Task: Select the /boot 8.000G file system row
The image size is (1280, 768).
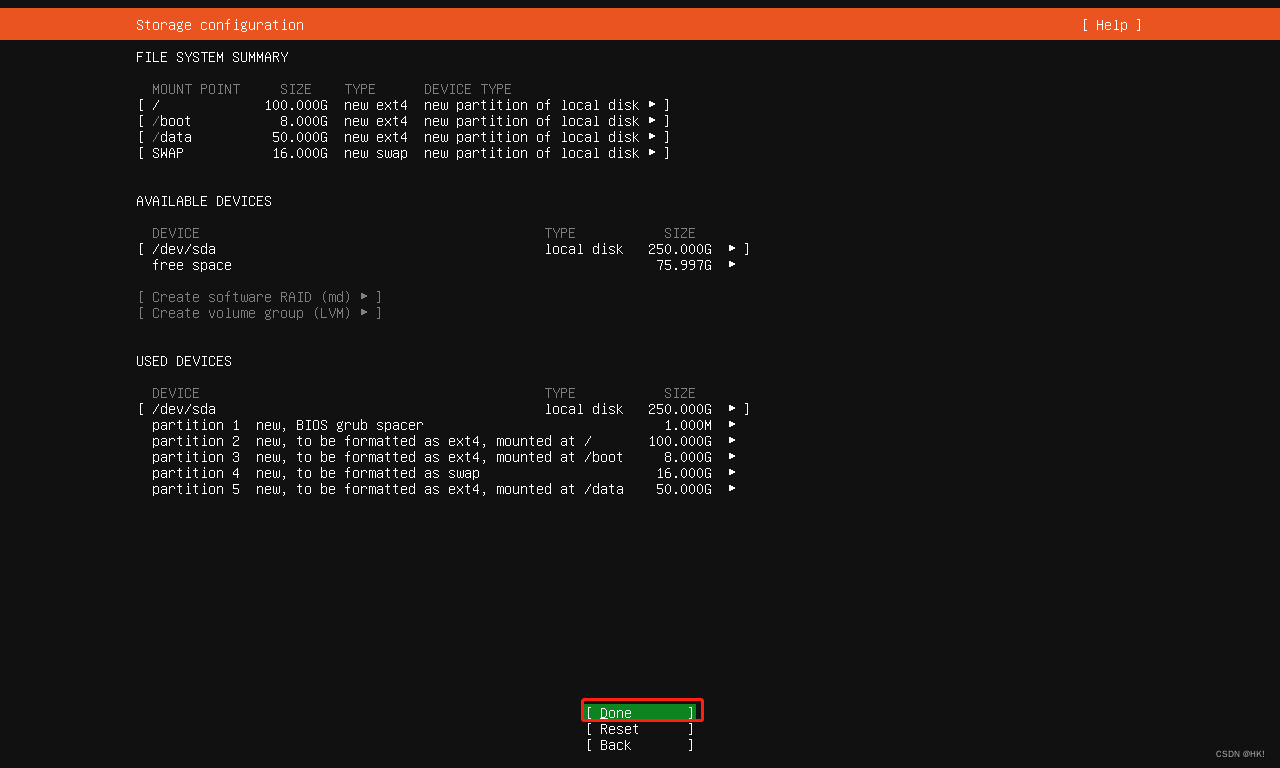Action: pyautogui.click(x=404, y=121)
